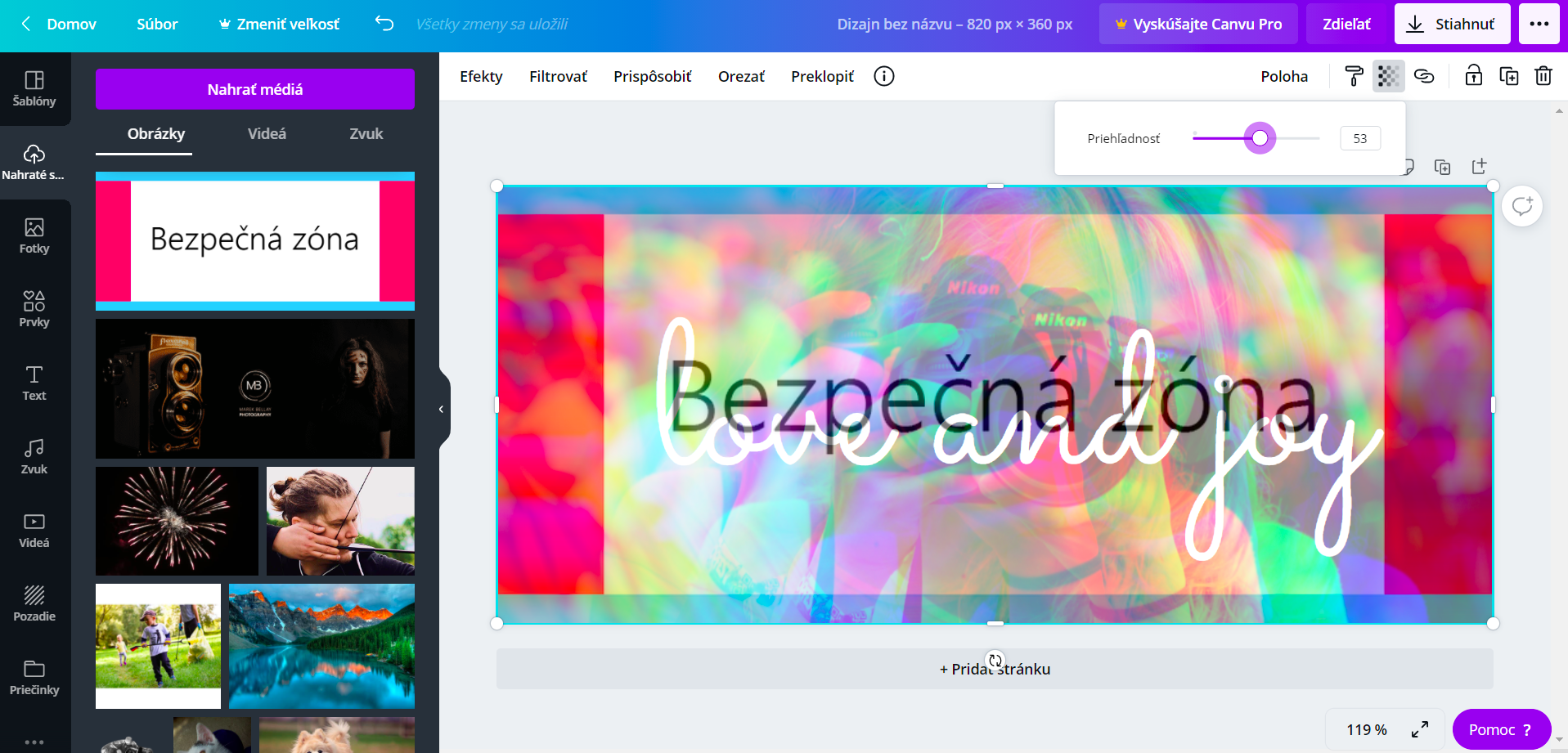Click the Zdieľať share button
The image size is (1568, 753).
coord(1346,24)
